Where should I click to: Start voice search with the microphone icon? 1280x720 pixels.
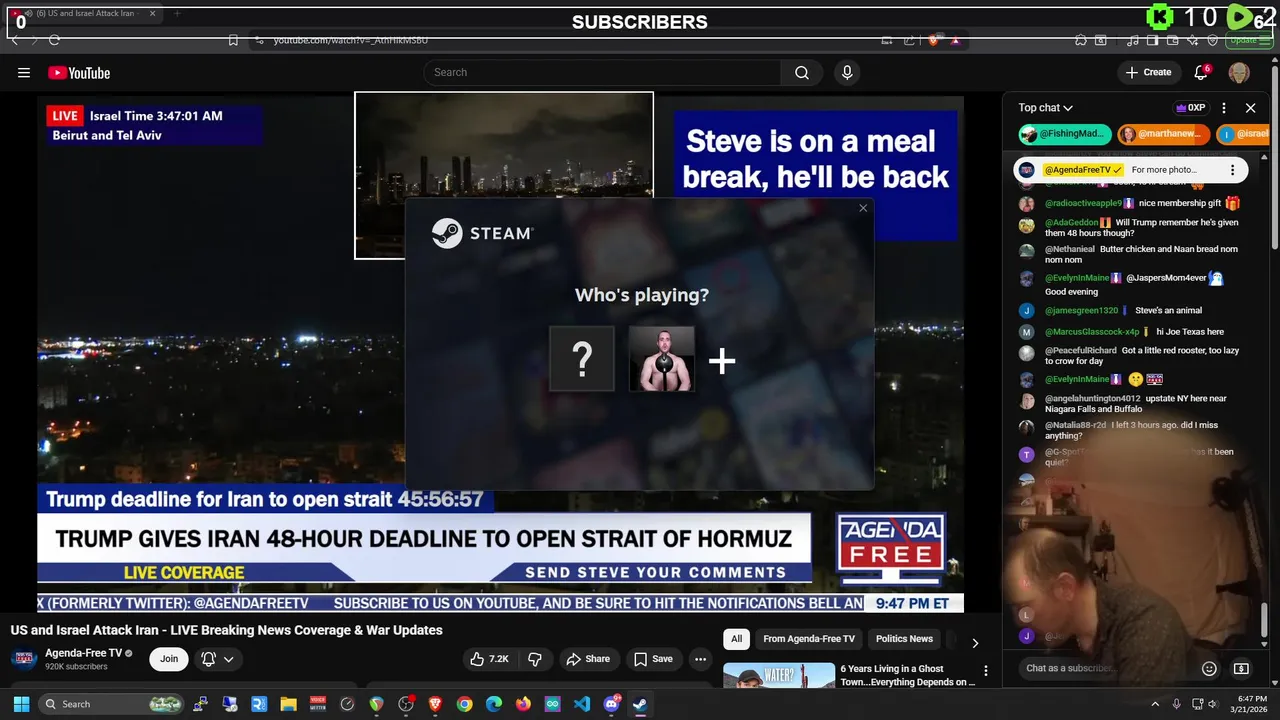click(847, 72)
